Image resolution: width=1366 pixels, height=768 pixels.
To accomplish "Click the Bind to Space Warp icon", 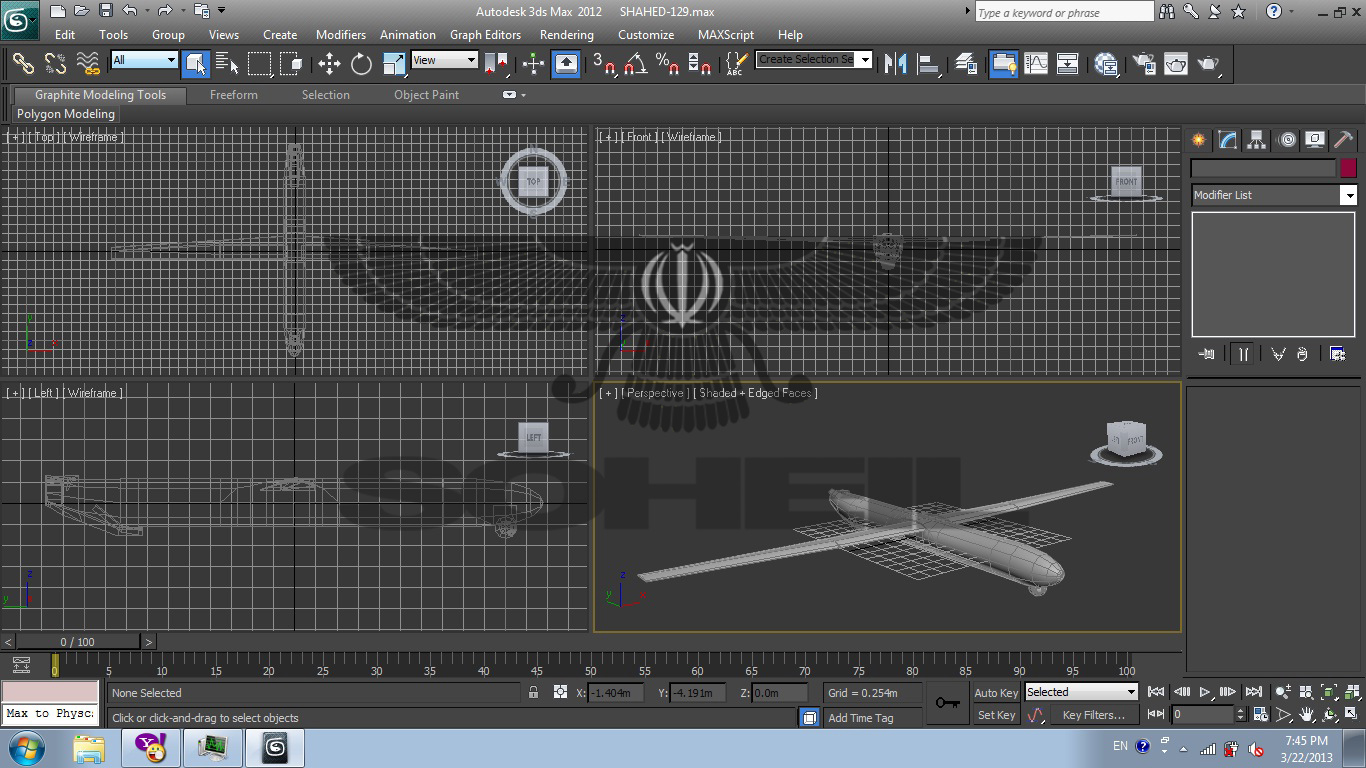I will click(89, 64).
